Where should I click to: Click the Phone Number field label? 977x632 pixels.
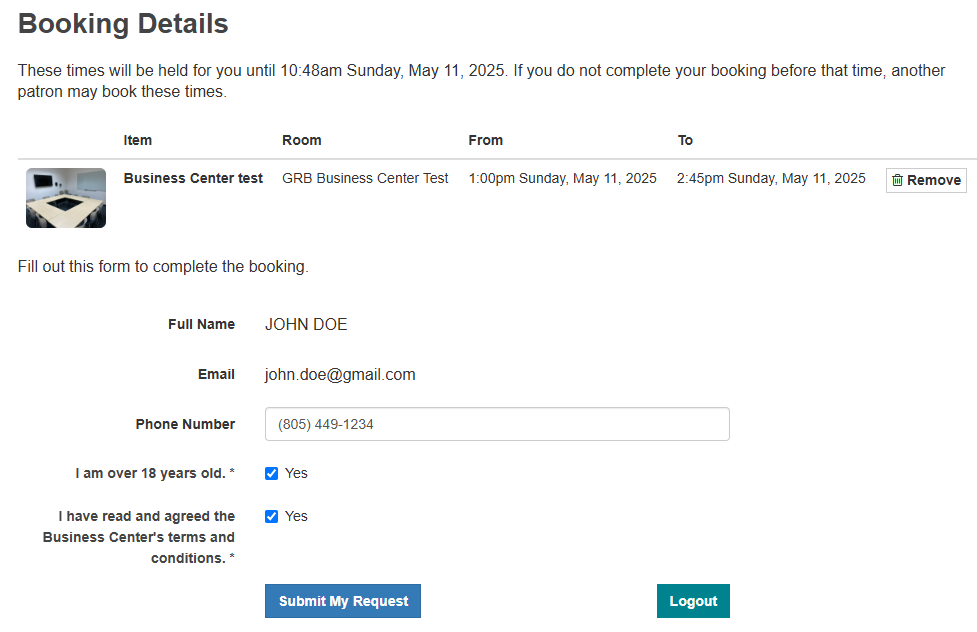(x=185, y=424)
